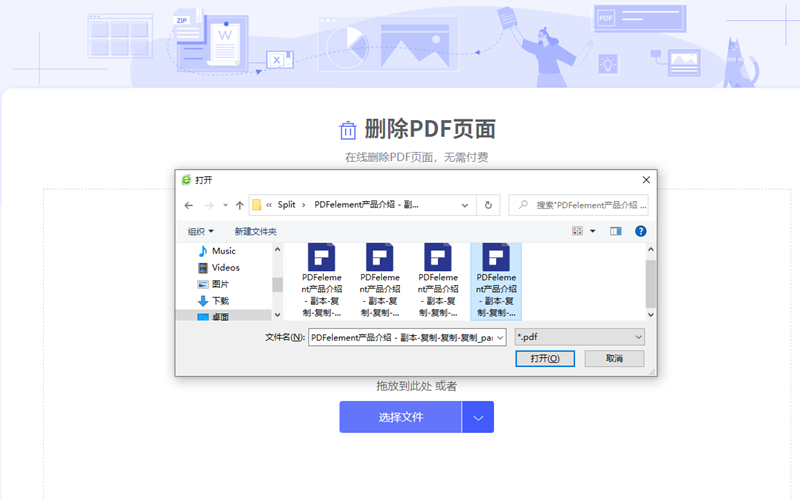Image resolution: width=800 pixels, height=500 pixels.
Task: Click the change view icon
Action: click(x=578, y=231)
